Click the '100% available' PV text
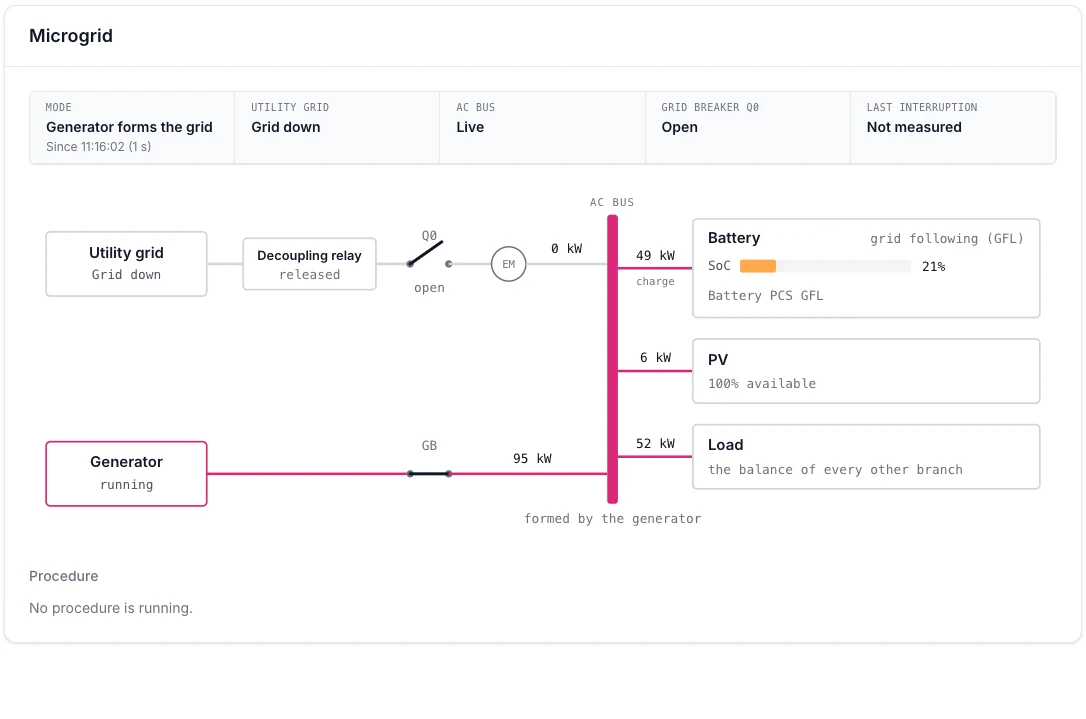 click(762, 384)
